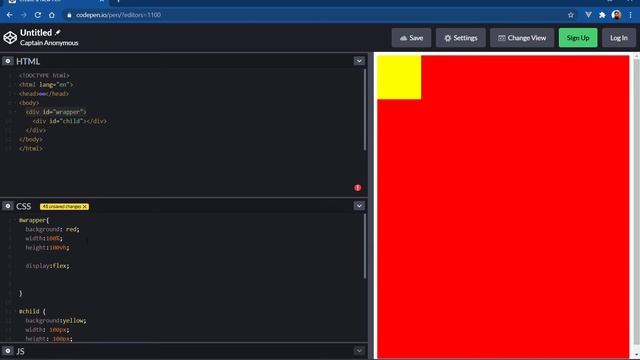Image resolution: width=640 pixels, height=360 pixels.
Task: Open pen Settings
Action: 460,38
